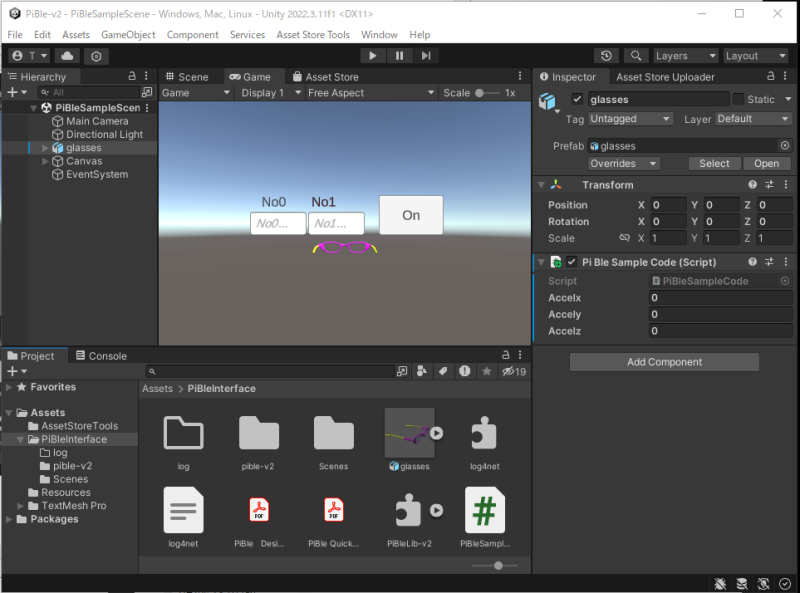Viewport: 800px width, 593px height.
Task: Open the PiBleSampleCode C# script asset
Action: (485, 512)
